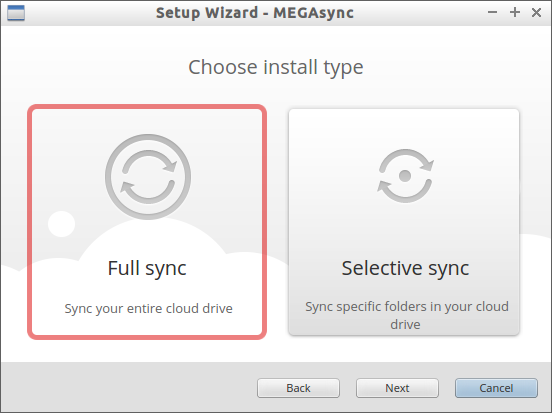Click the small white circle in Full sync card
This screenshot has height=413, width=552.
[x=62, y=224]
